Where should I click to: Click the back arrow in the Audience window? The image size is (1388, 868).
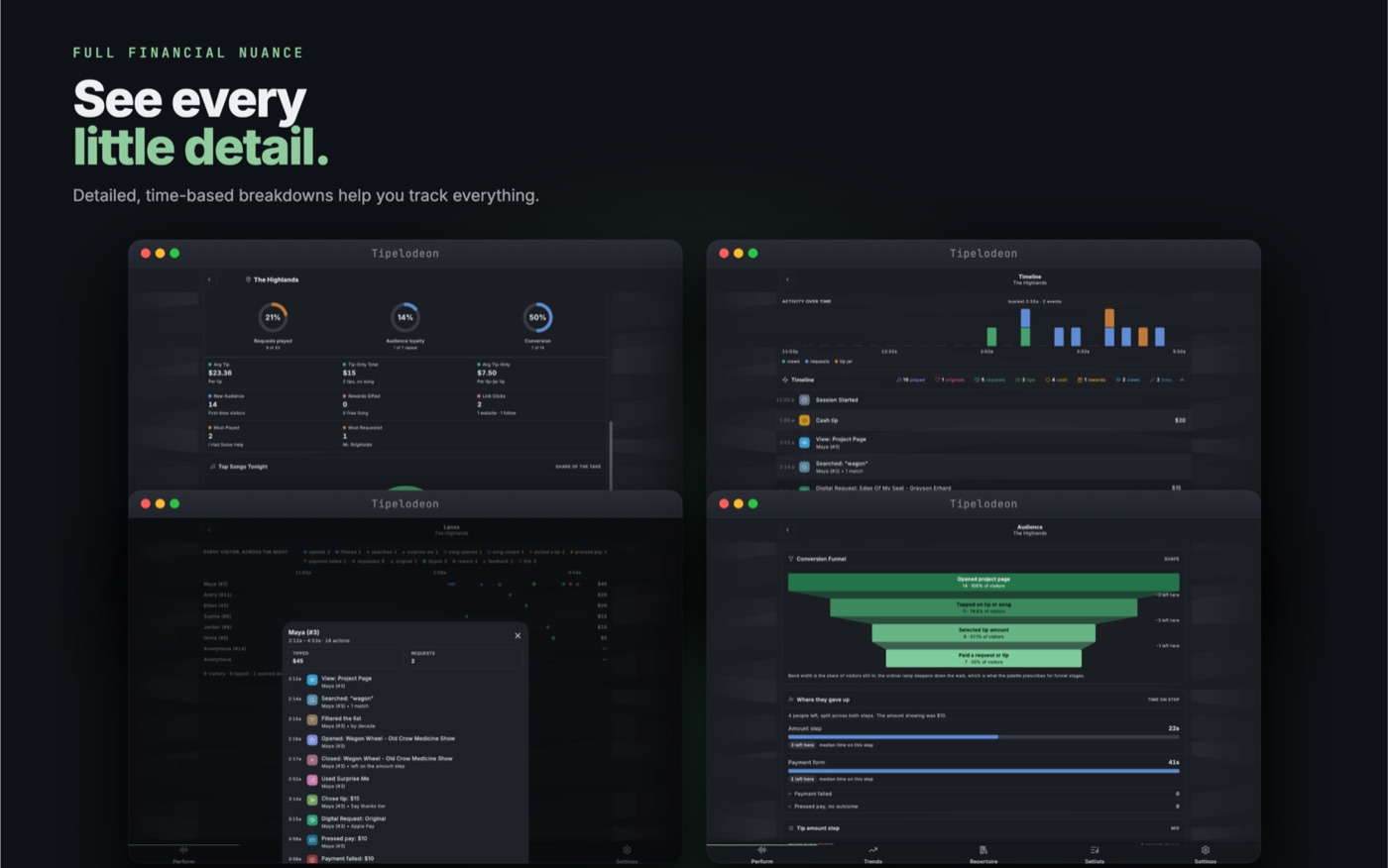(787, 530)
